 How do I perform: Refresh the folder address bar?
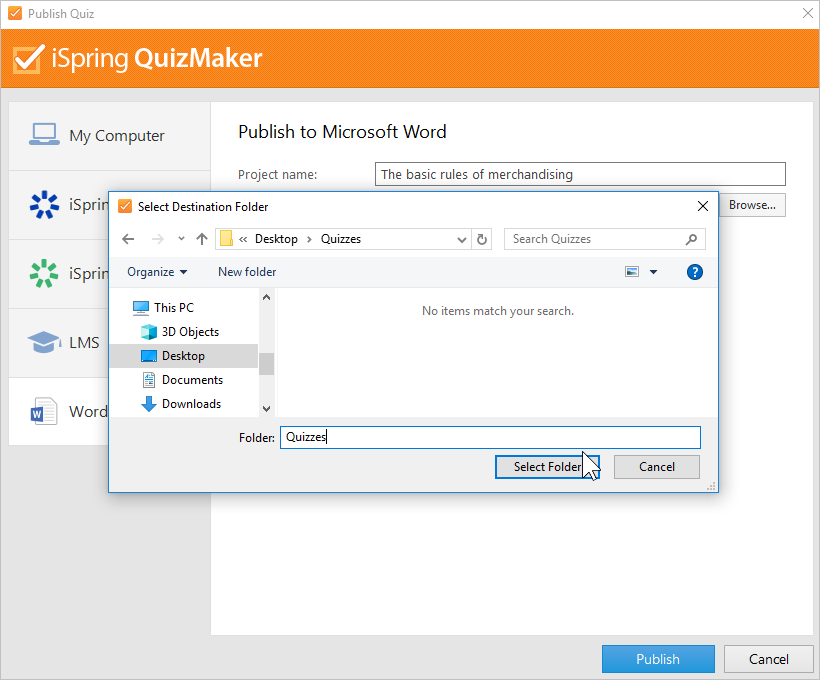click(x=483, y=239)
